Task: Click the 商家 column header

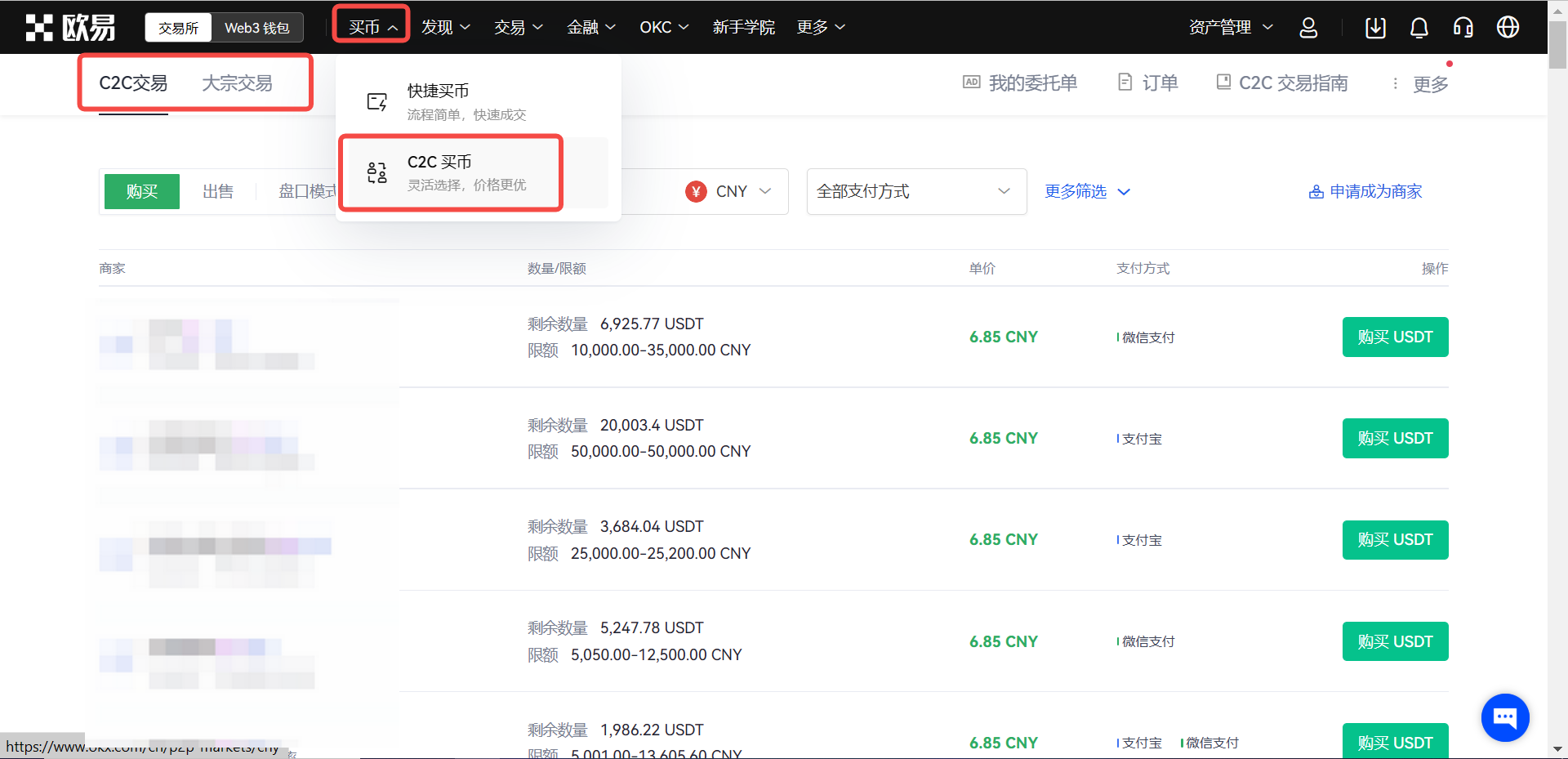Action: (x=112, y=269)
